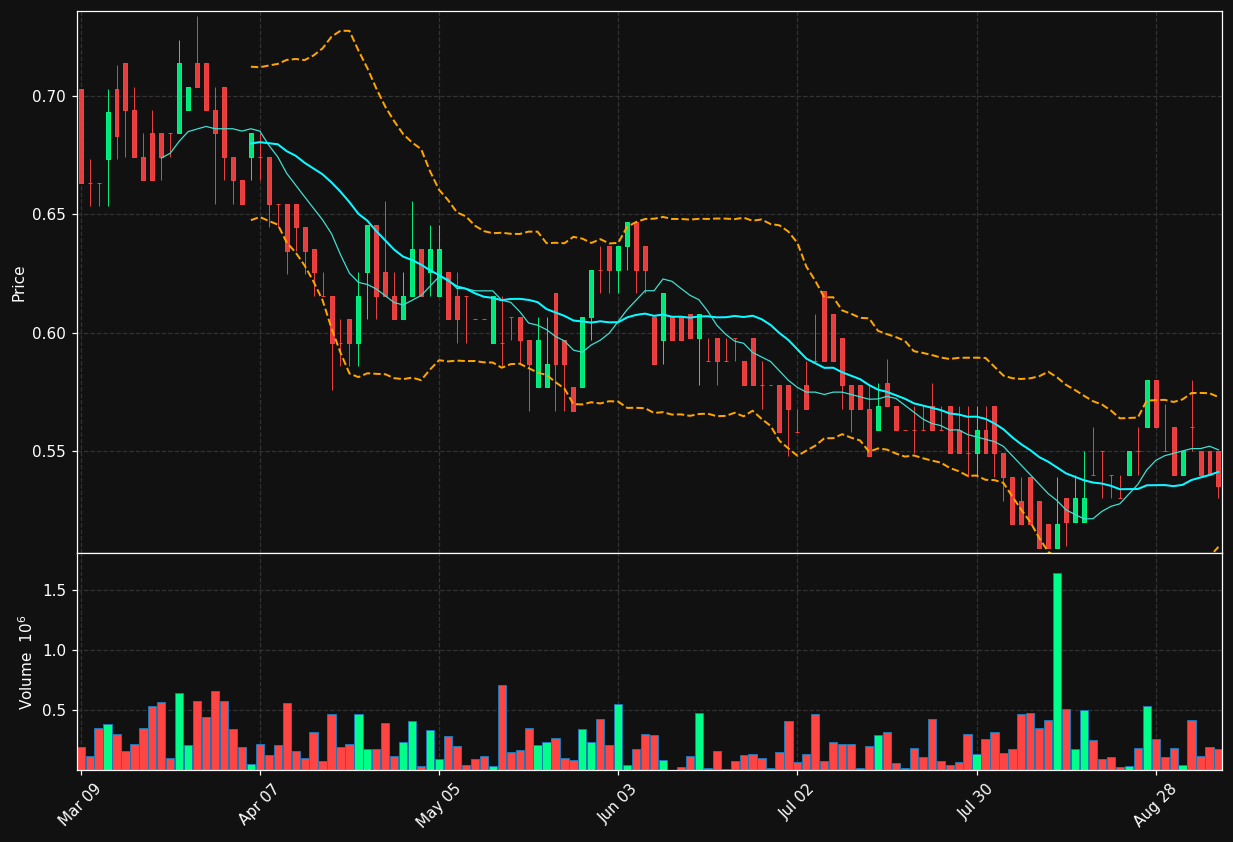Click the Volume axis title
The height and width of the screenshot is (842, 1233).
click(x=26, y=662)
